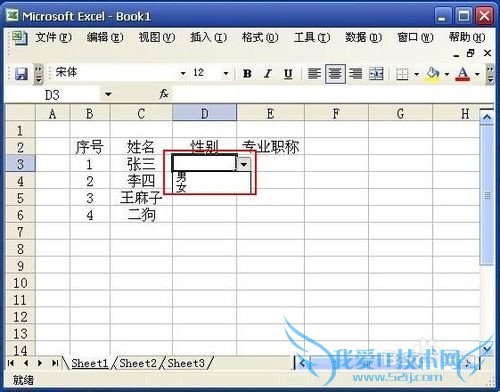Go to previous sheet navigation arrow
This screenshot has height=392, width=500.
[26, 363]
